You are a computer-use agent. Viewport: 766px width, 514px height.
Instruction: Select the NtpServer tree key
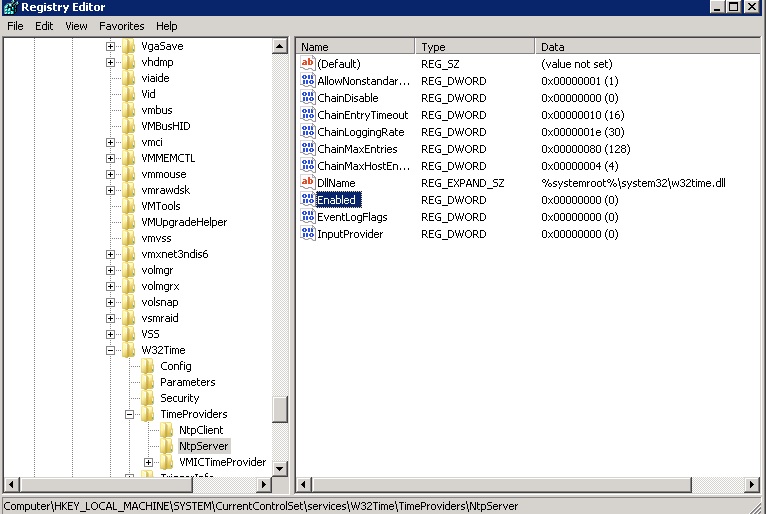(203, 446)
